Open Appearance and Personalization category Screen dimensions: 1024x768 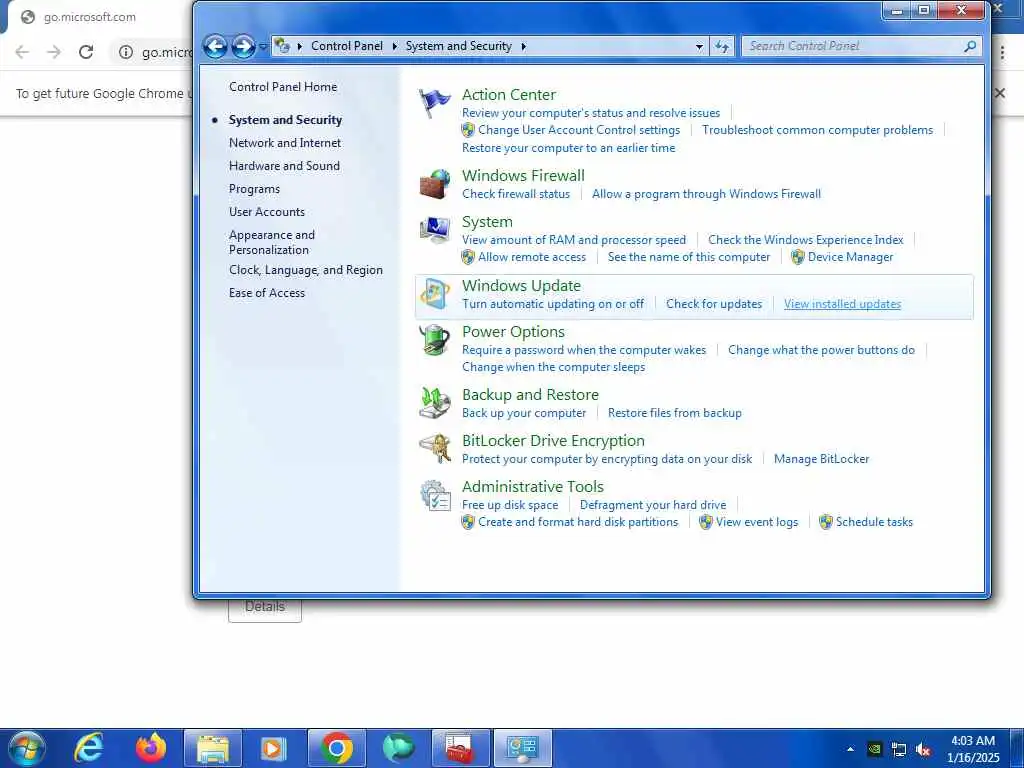(272, 242)
